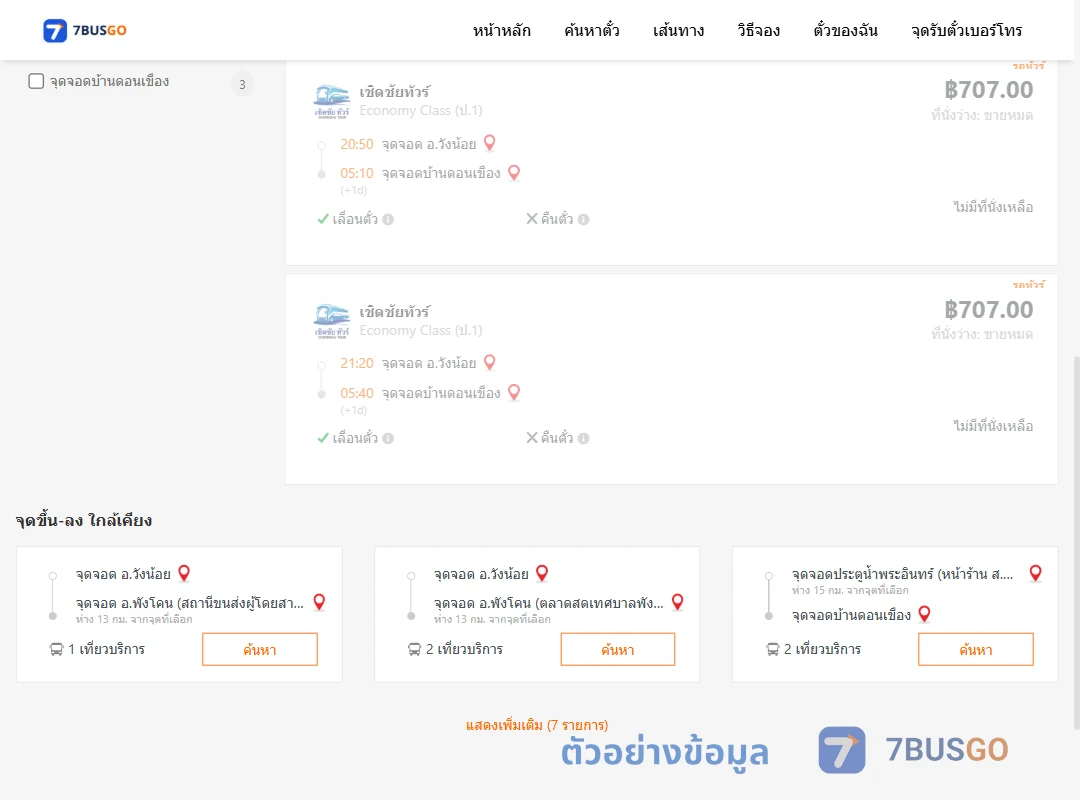Open map pin for 20:50 จุดจอด อ.วังน้อย

[490, 143]
